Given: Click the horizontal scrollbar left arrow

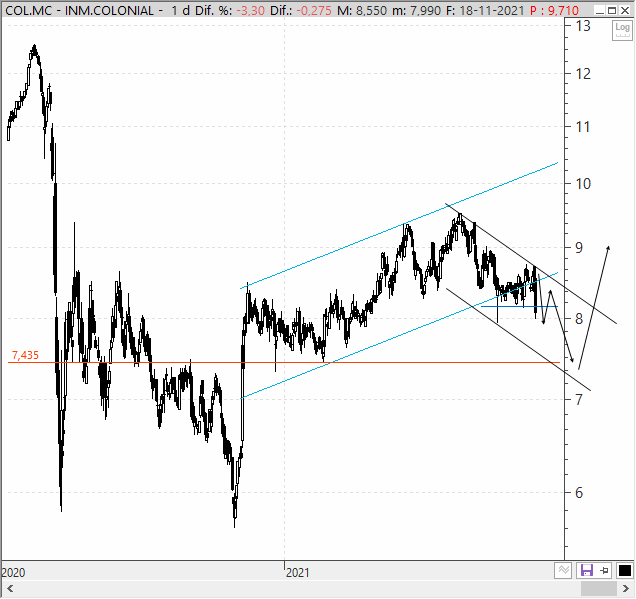Looking at the screenshot, I should tap(10, 588).
